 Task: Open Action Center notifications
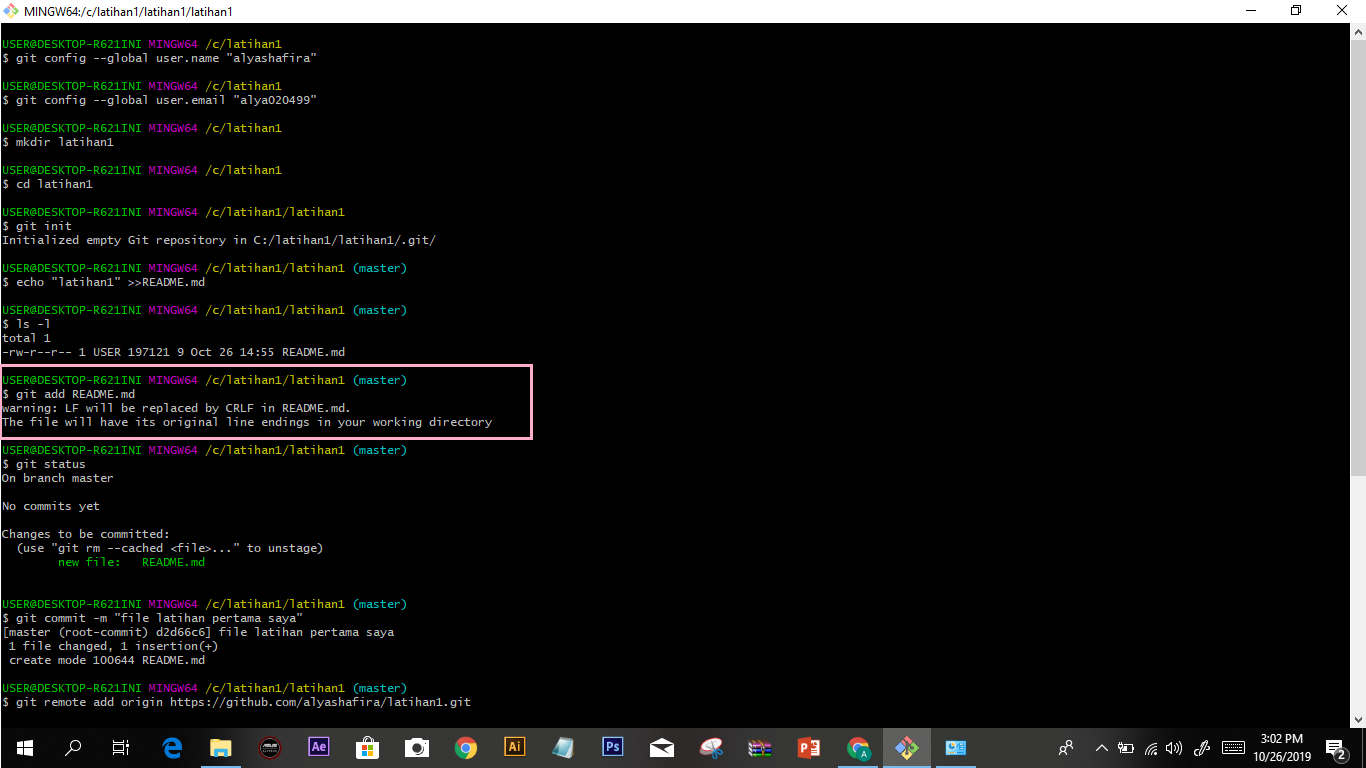pyautogui.click(x=1336, y=747)
